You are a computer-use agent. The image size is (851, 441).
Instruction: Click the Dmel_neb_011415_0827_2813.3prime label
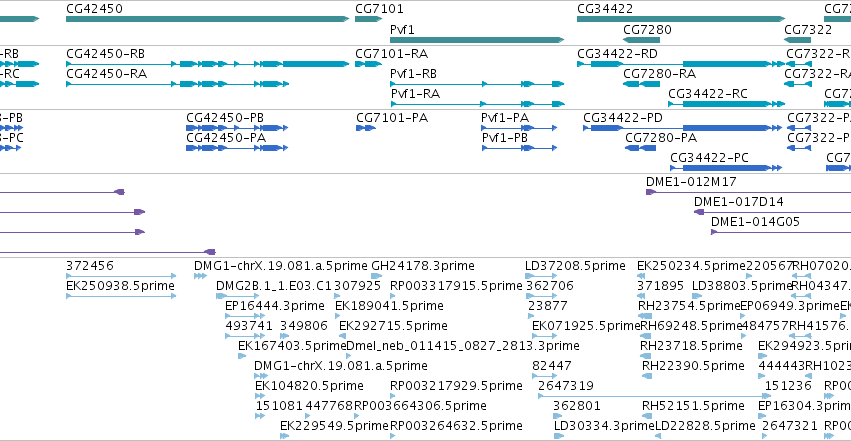coord(463,346)
